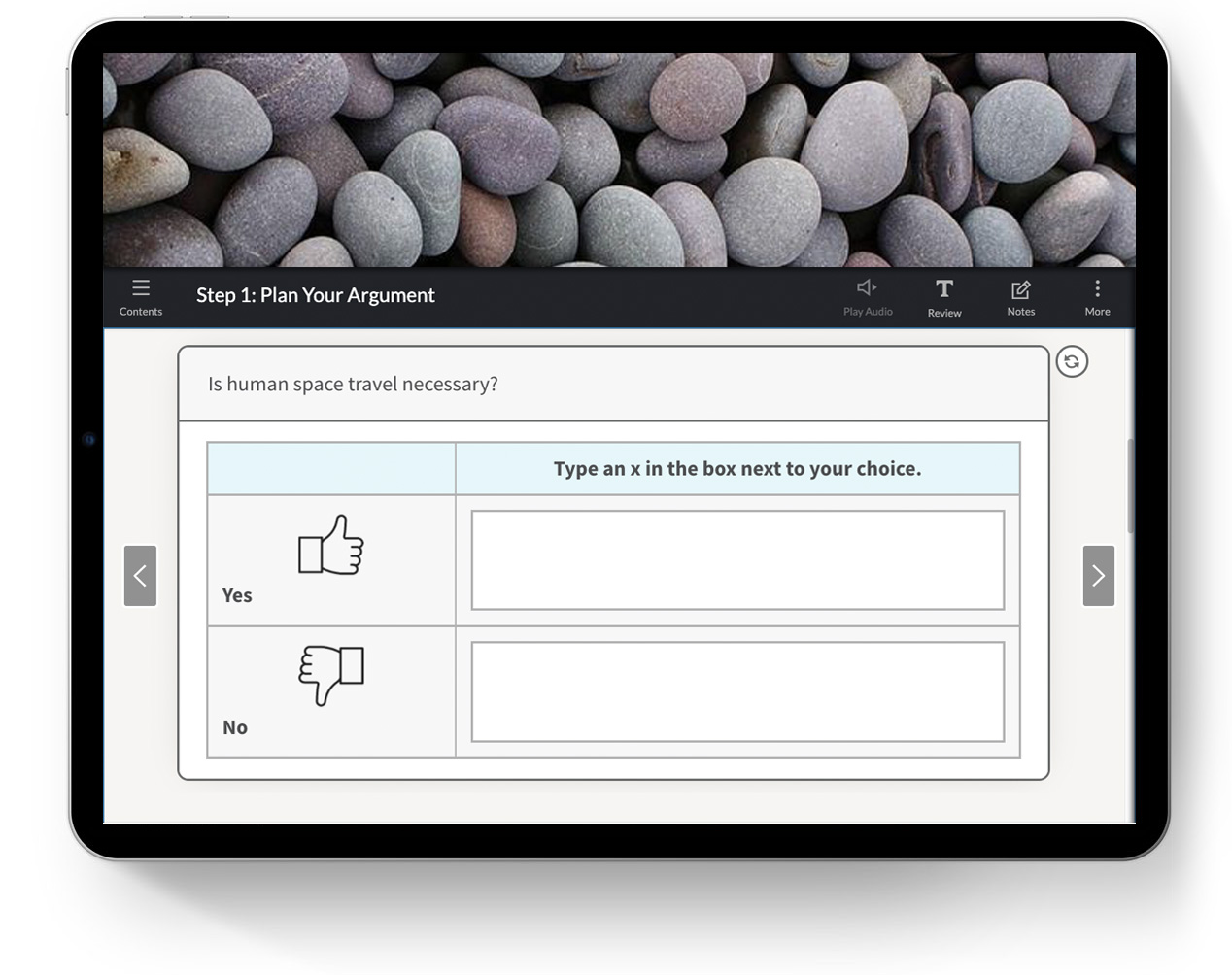This screenshot has width=1232, height=975.
Task: Click the No answer text box
Action: point(737,691)
